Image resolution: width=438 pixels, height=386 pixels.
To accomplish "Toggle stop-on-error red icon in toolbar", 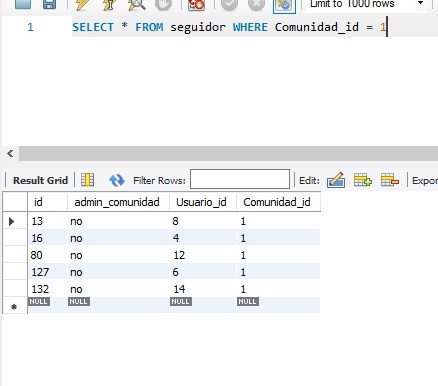I will point(196,4).
